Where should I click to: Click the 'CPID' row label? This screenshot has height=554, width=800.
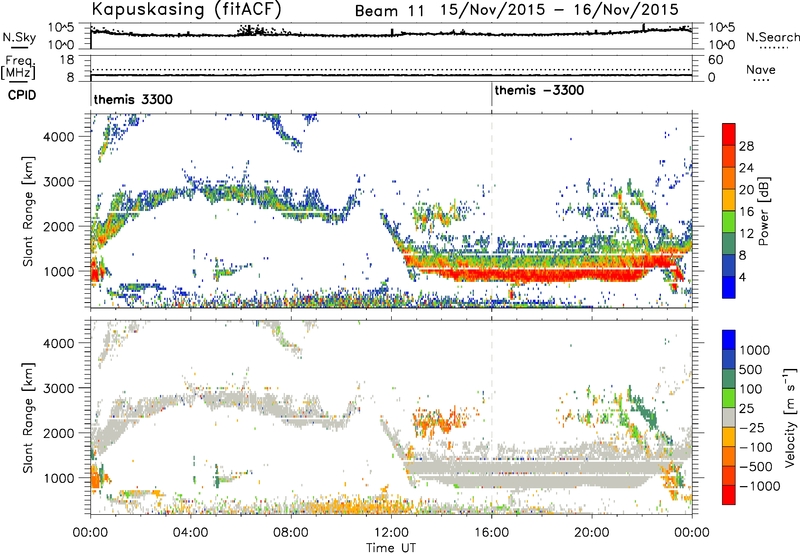(22, 95)
